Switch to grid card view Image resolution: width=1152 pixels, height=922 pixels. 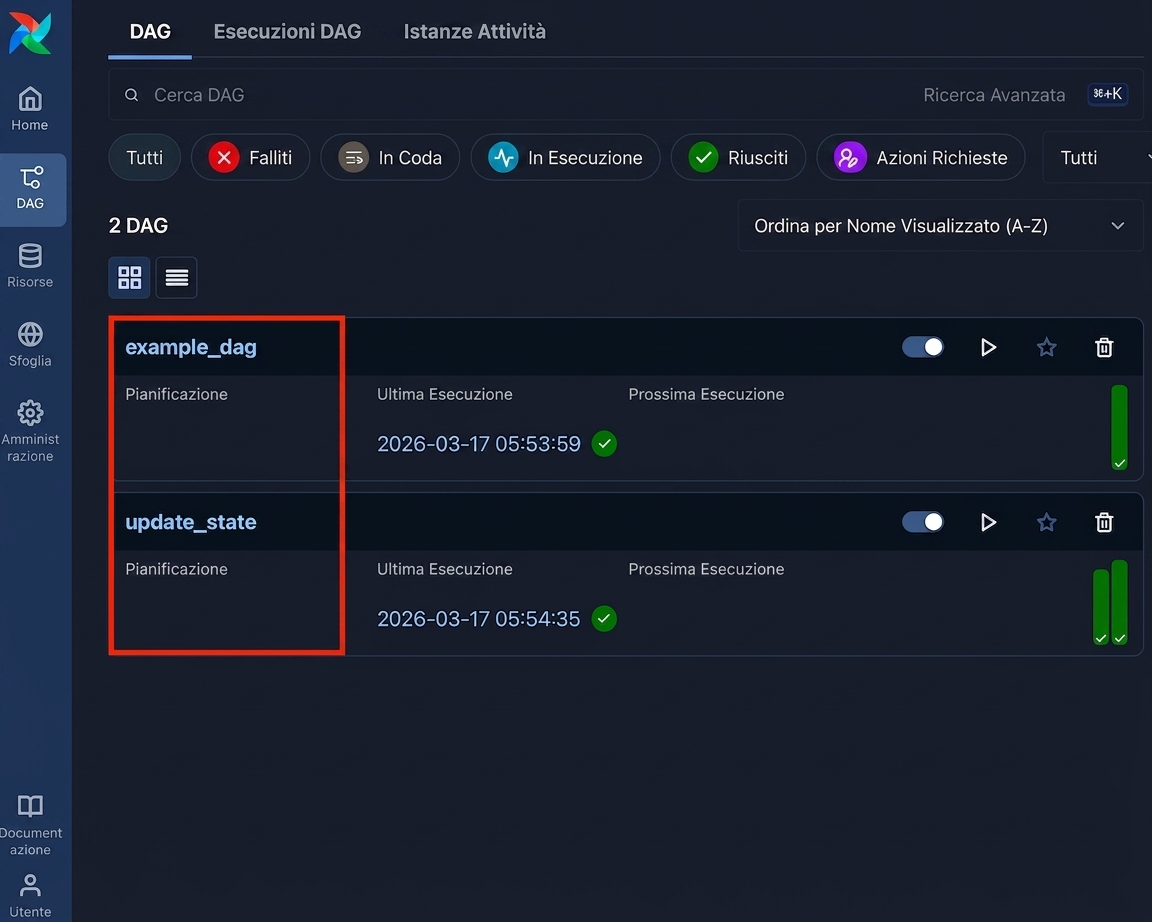(x=129, y=278)
